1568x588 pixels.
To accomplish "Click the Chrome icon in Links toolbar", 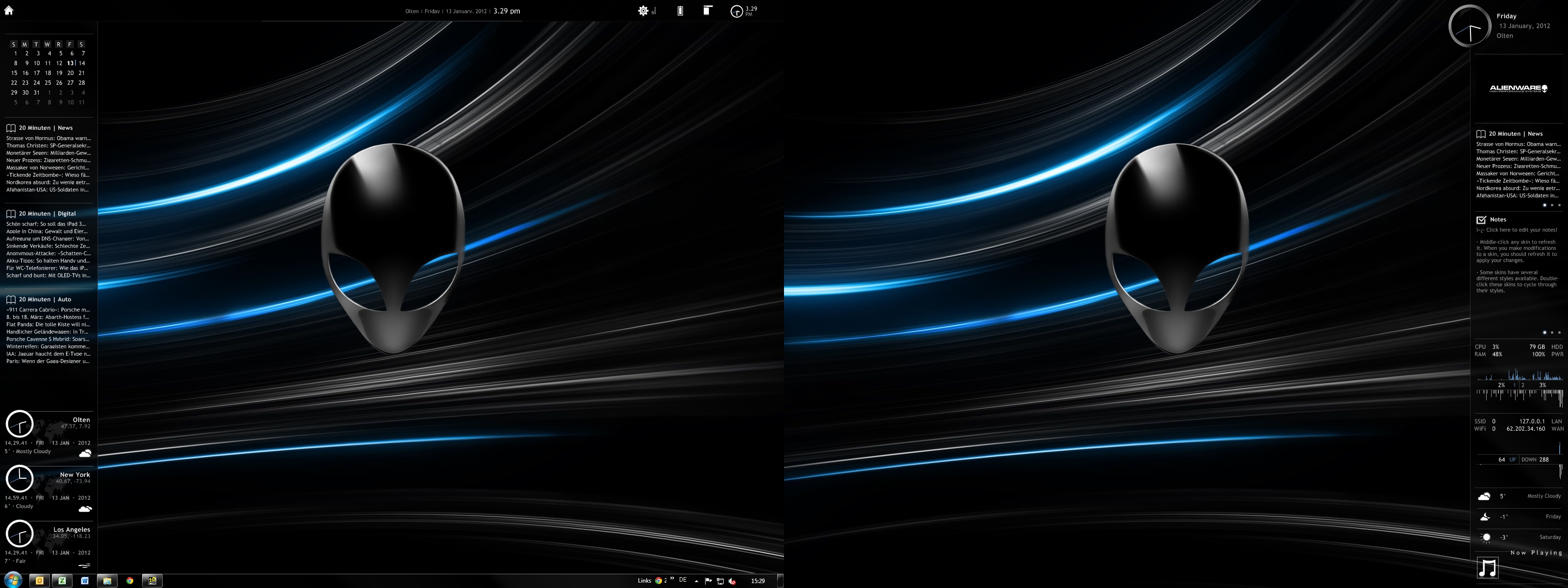I will [x=658, y=581].
